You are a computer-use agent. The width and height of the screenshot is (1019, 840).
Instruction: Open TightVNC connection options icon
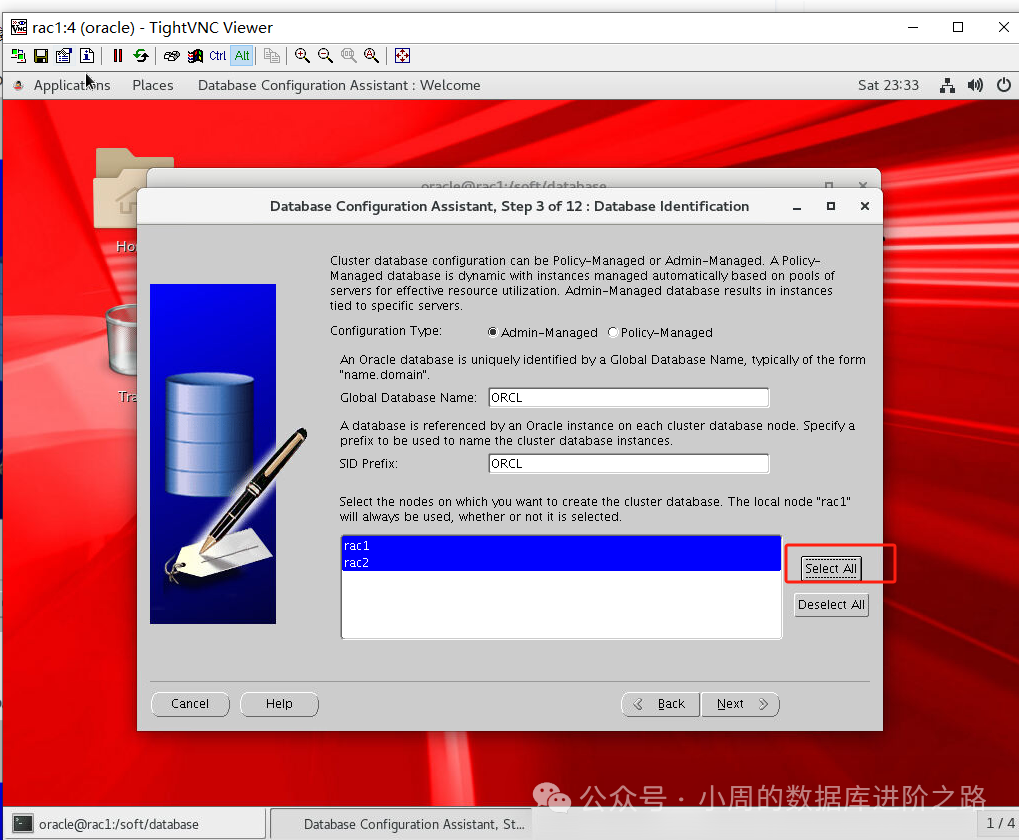coord(64,56)
